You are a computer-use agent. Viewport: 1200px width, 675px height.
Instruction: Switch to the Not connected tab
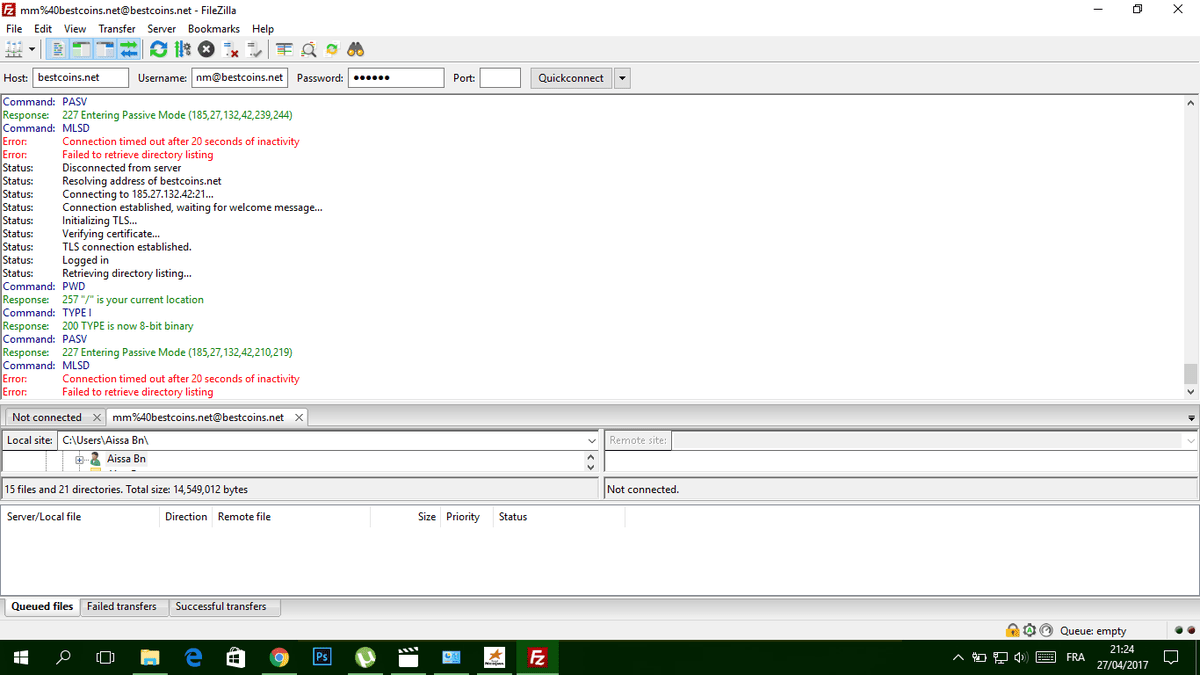point(47,417)
